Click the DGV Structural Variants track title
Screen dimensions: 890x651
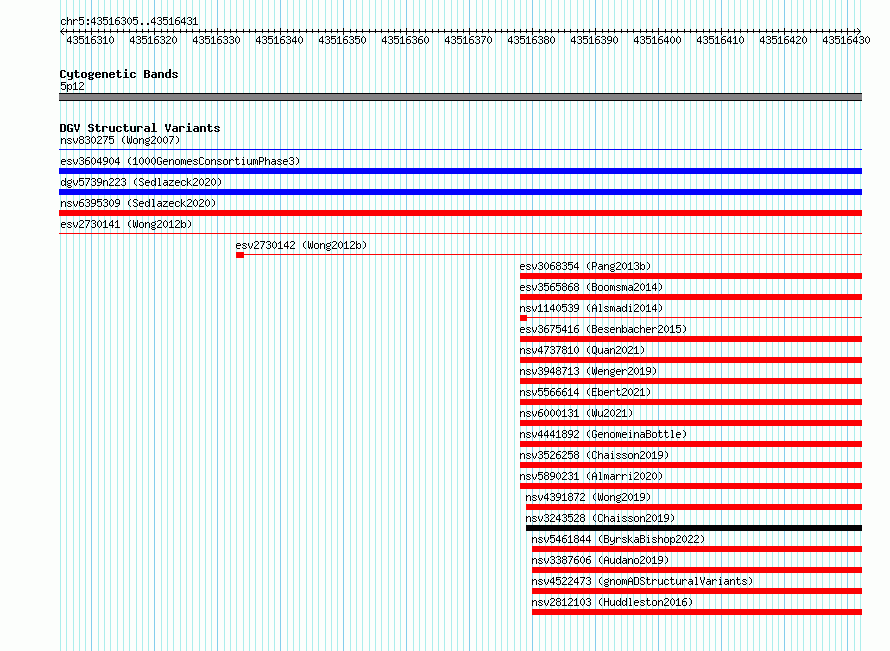click(140, 128)
